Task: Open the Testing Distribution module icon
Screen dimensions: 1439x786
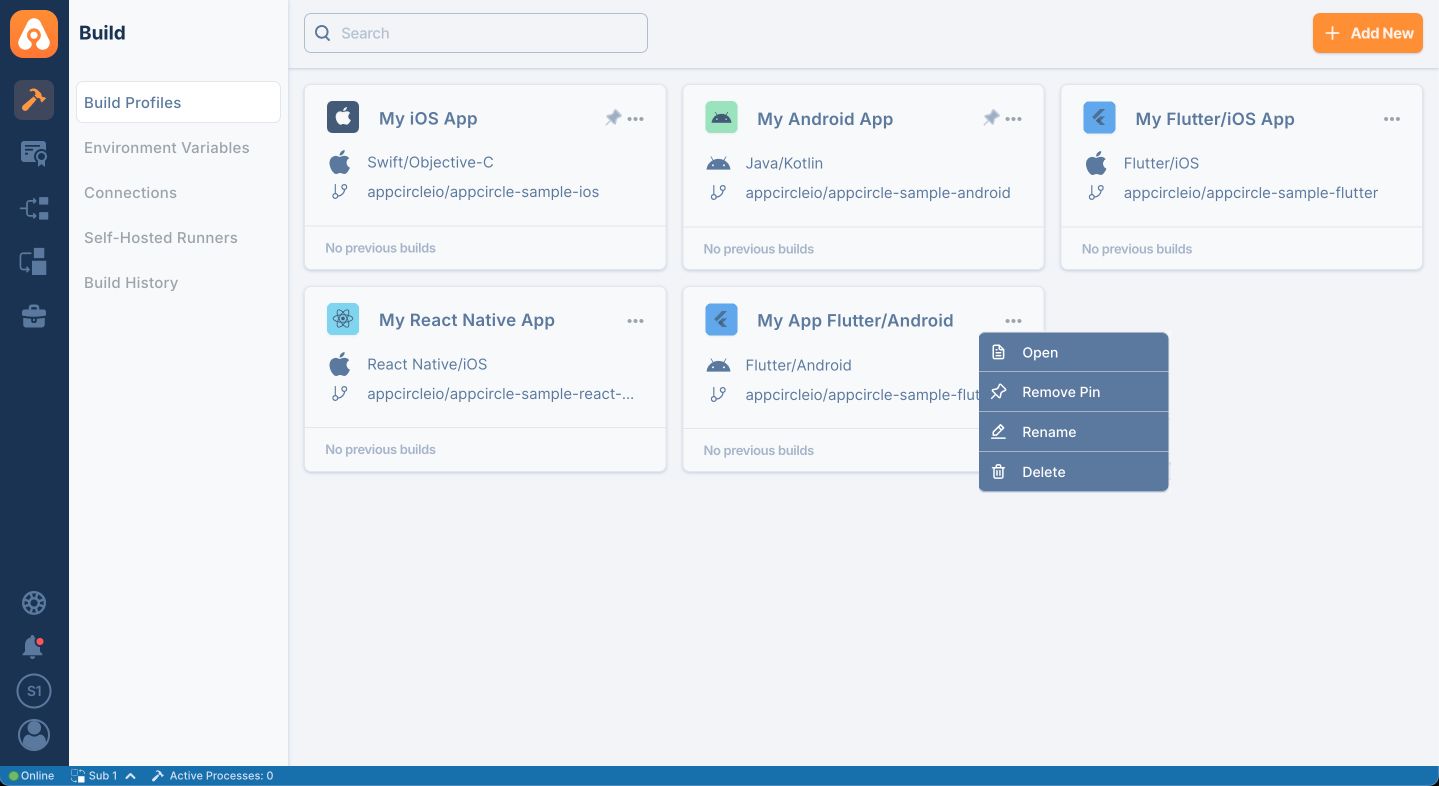Action: point(34,208)
